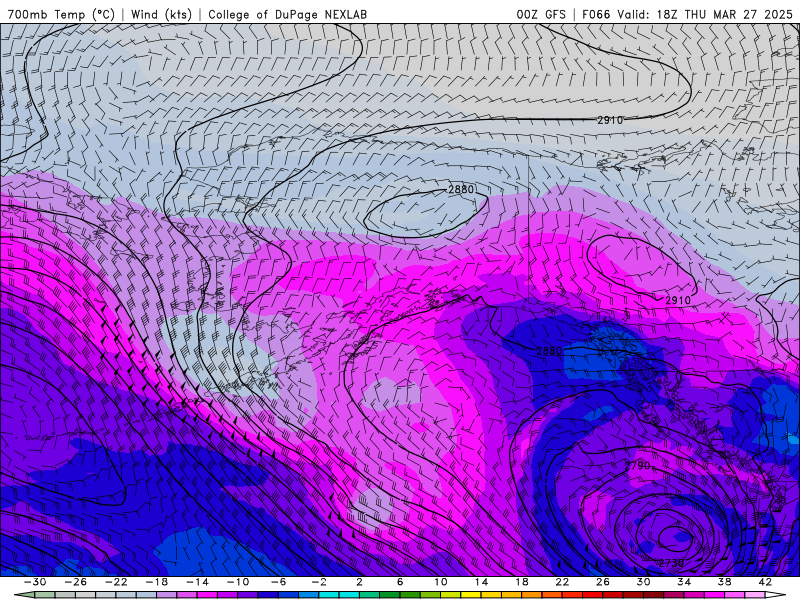The image size is (800, 600).
Task: Click the 10 color scale label
Action: (x=440, y=582)
